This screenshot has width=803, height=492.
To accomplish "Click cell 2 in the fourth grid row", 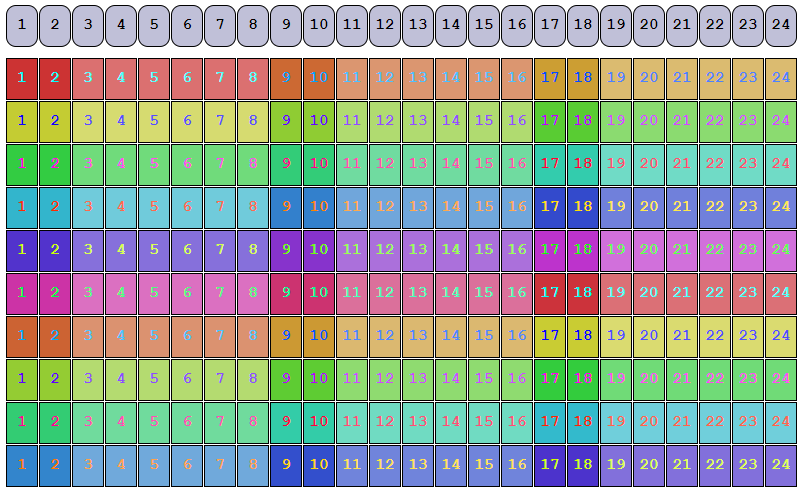I will 55,207.
